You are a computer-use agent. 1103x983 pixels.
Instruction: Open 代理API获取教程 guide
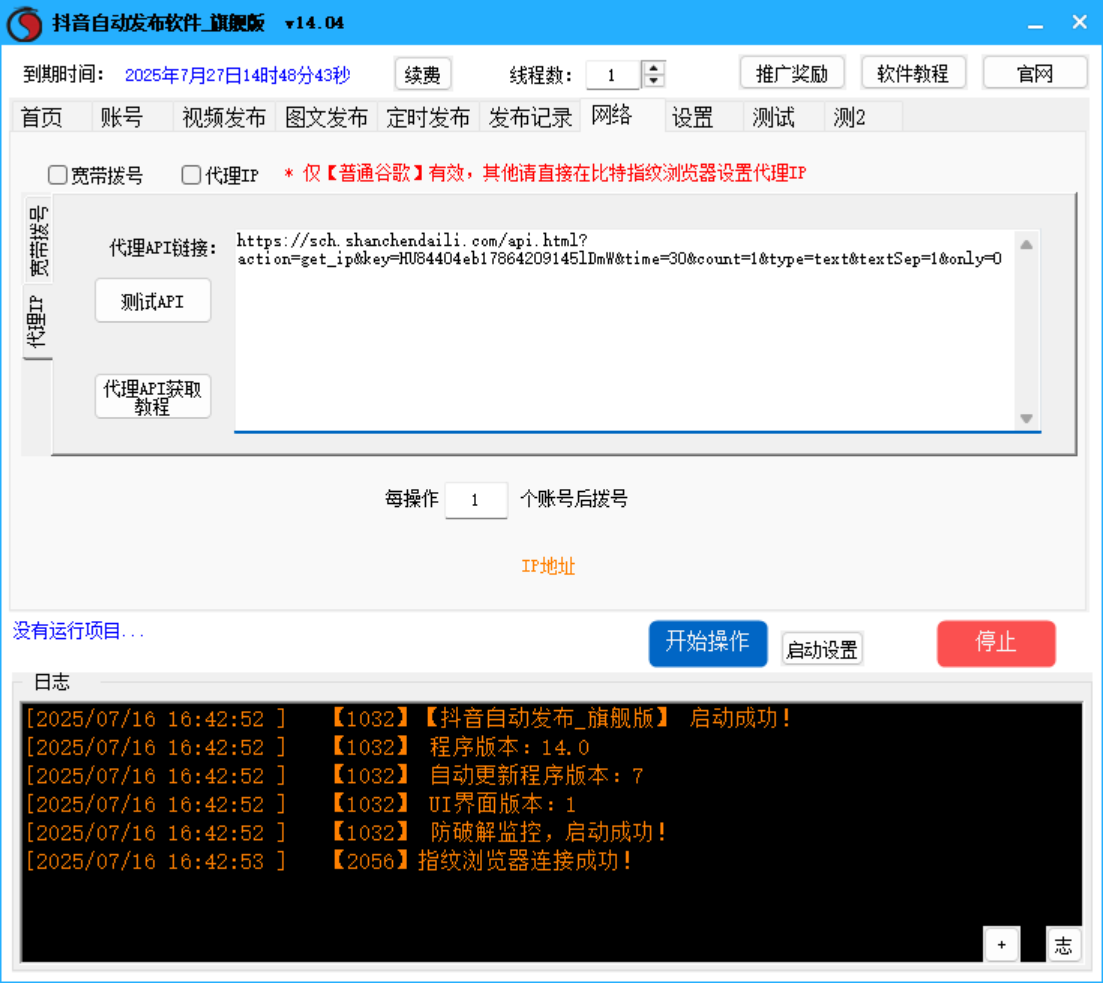pyautogui.click(x=153, y=398)
